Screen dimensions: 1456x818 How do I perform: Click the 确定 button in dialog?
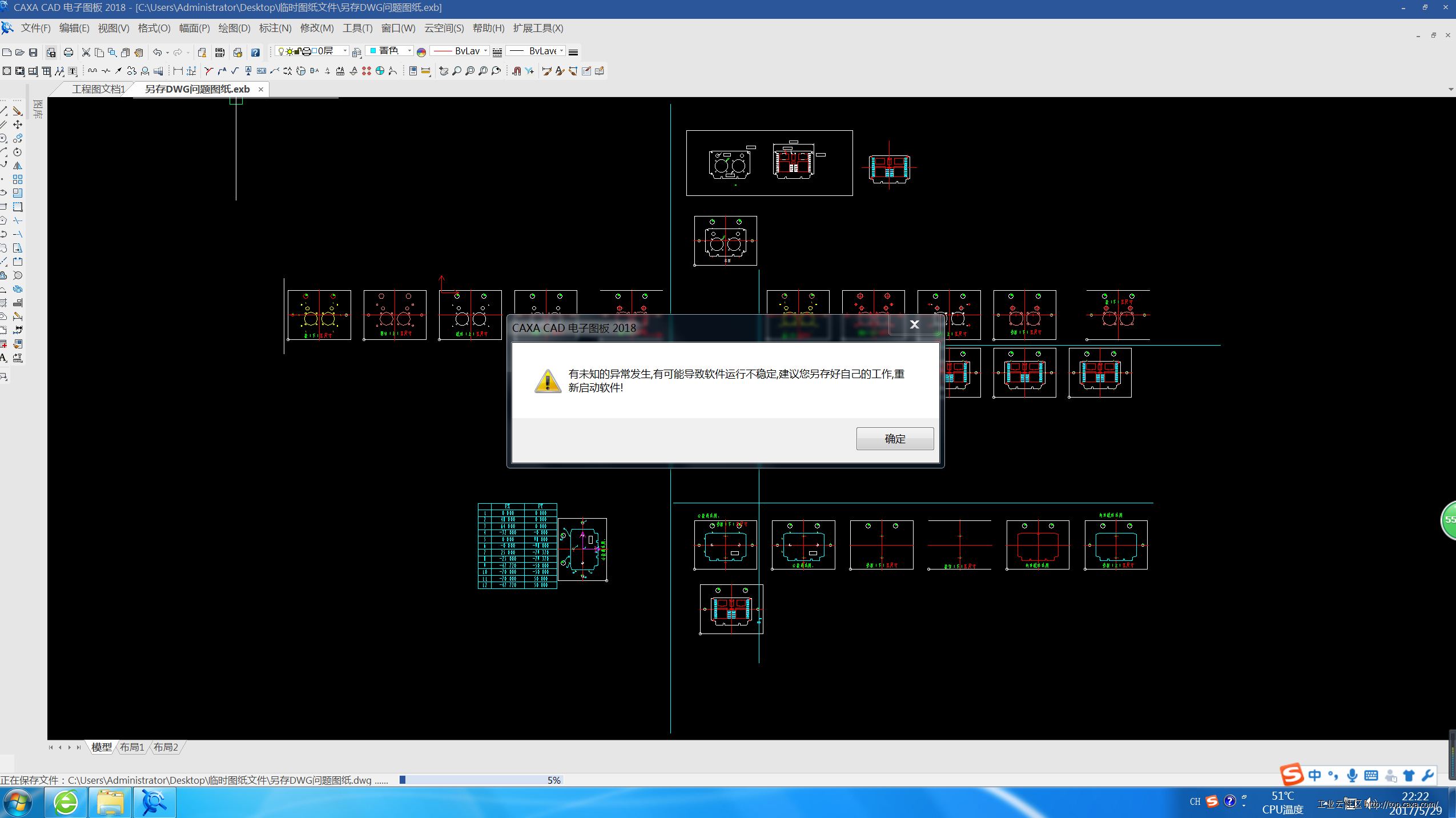pyautogui.click(x=895, y=439)
